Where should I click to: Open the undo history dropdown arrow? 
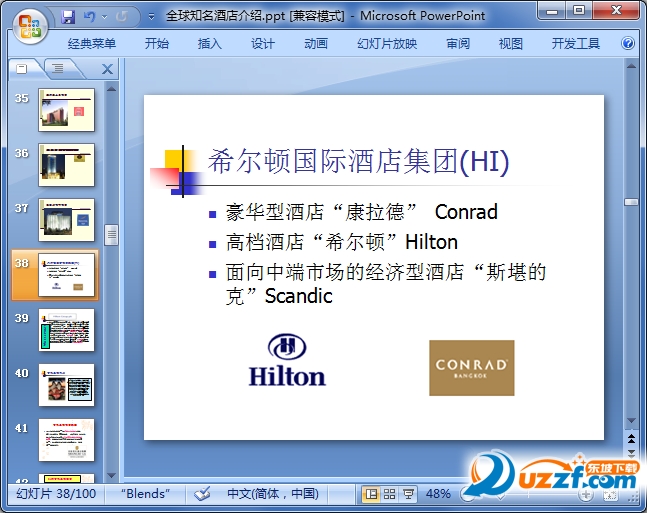[x=104, y=17]
